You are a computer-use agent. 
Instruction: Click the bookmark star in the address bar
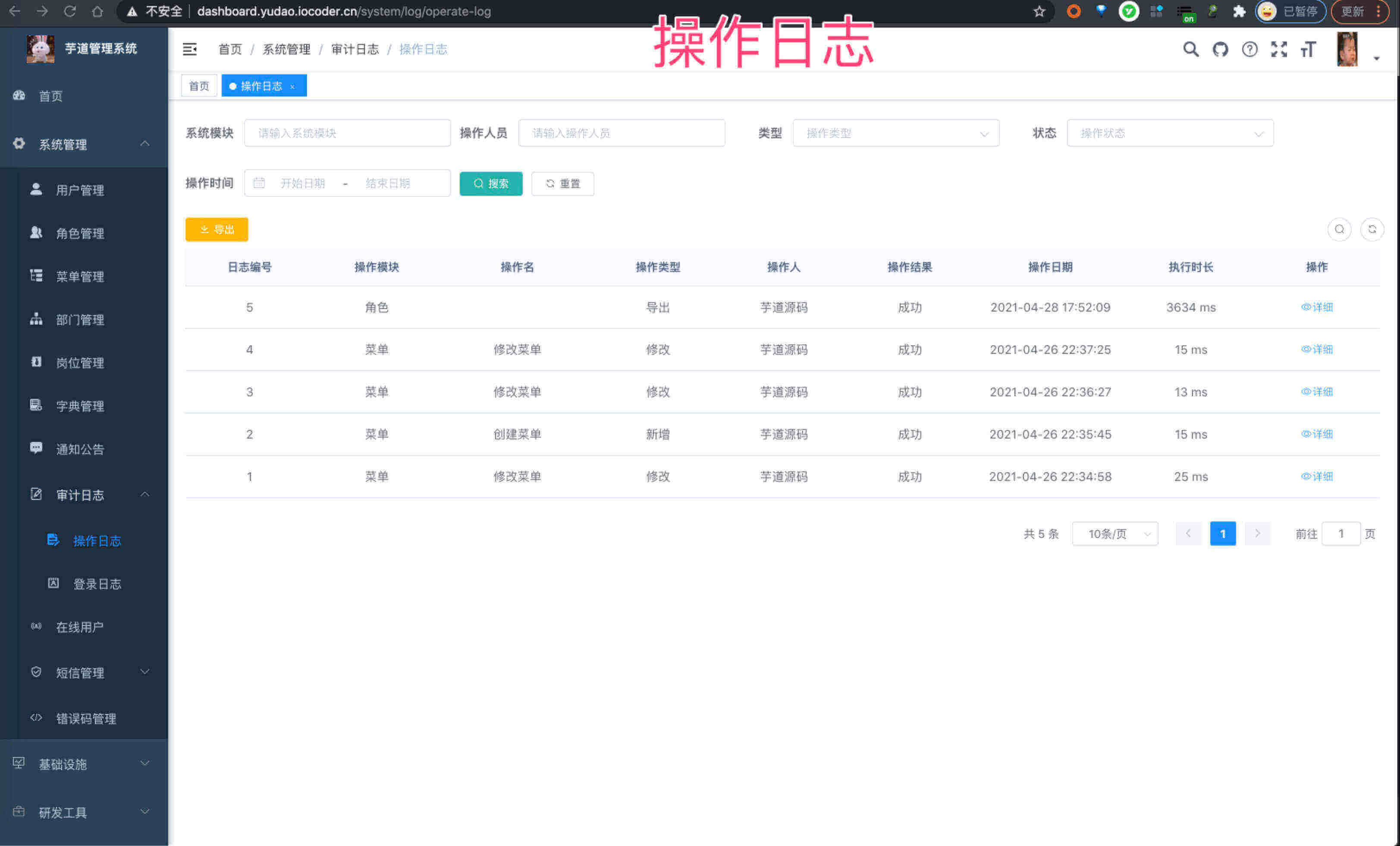1039,11
